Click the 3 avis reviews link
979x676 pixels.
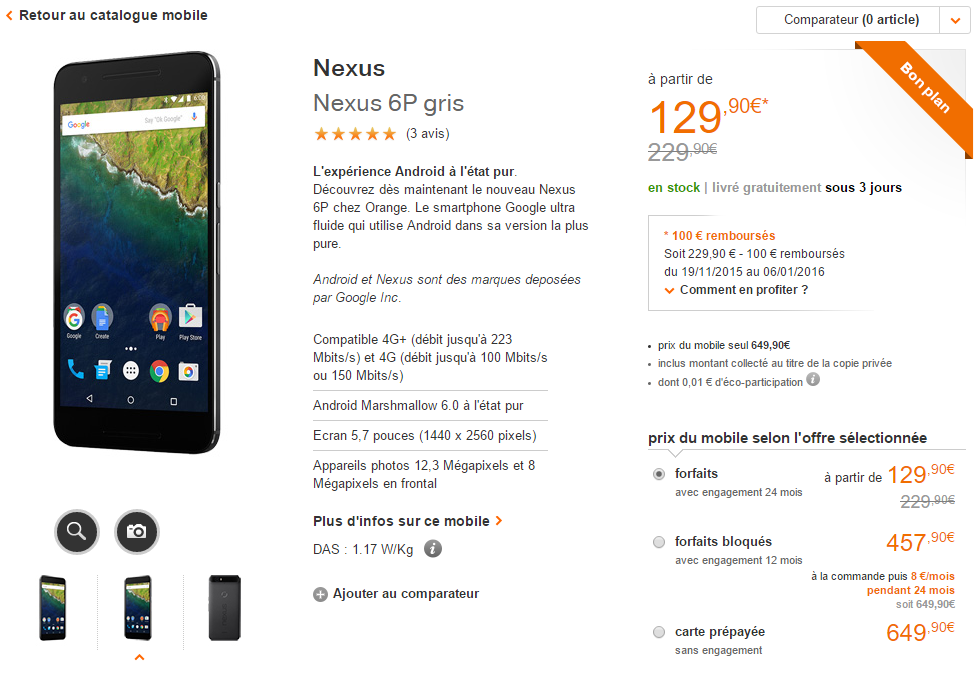point(428,134)
